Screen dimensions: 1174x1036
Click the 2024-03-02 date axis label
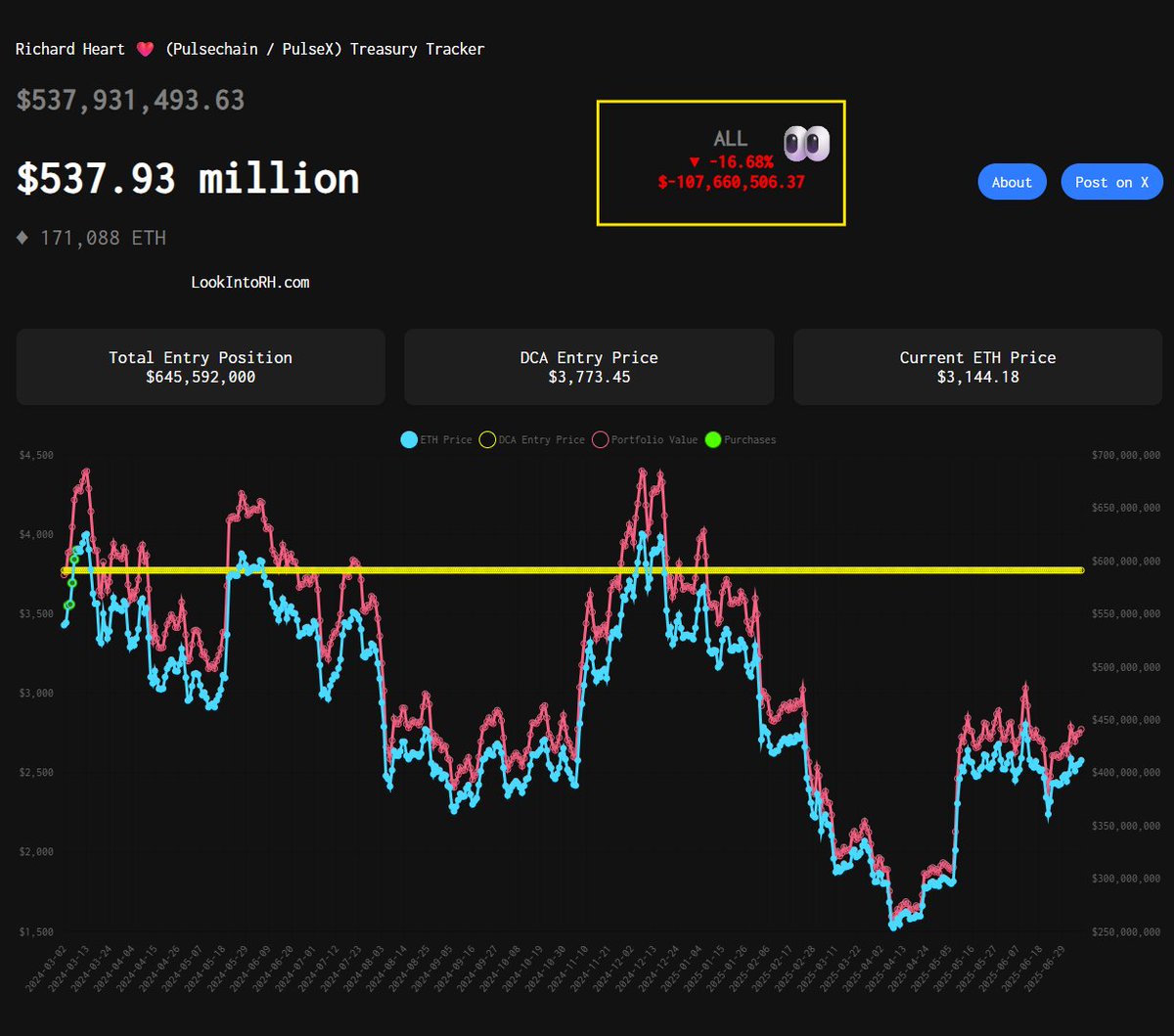(47, 969)
